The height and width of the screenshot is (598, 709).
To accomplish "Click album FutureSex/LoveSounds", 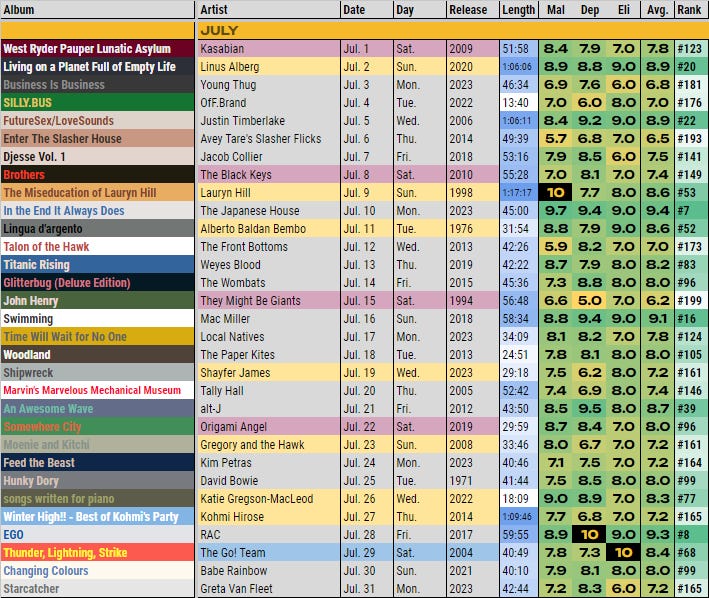I will point(98,121).
